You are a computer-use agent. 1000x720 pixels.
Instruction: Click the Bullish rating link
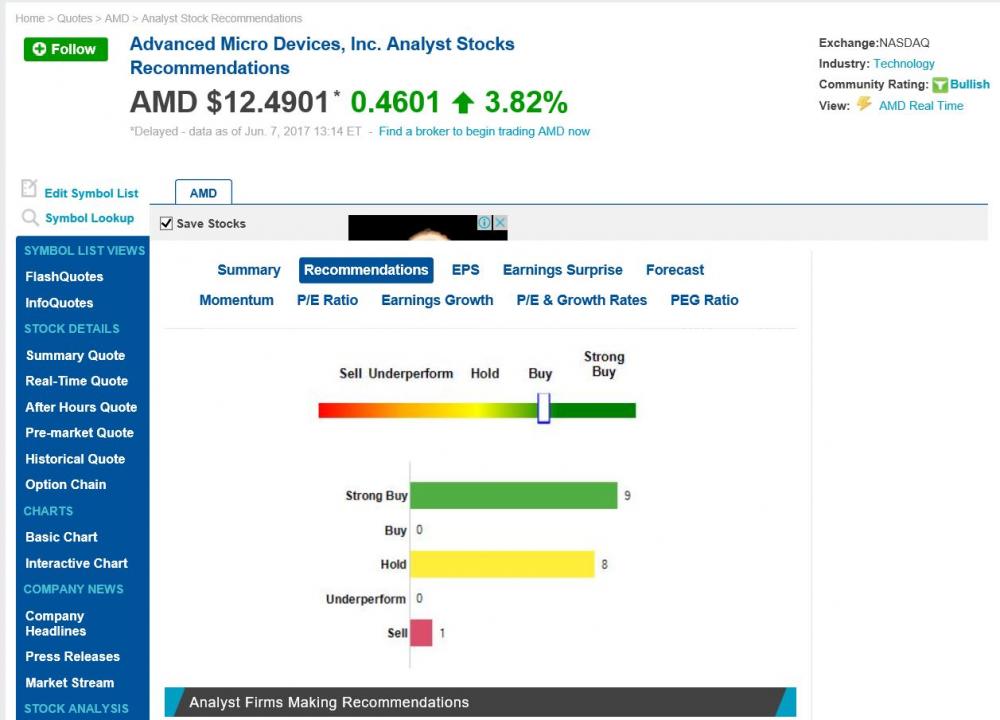pyautogui.click(x=969, y=84)
